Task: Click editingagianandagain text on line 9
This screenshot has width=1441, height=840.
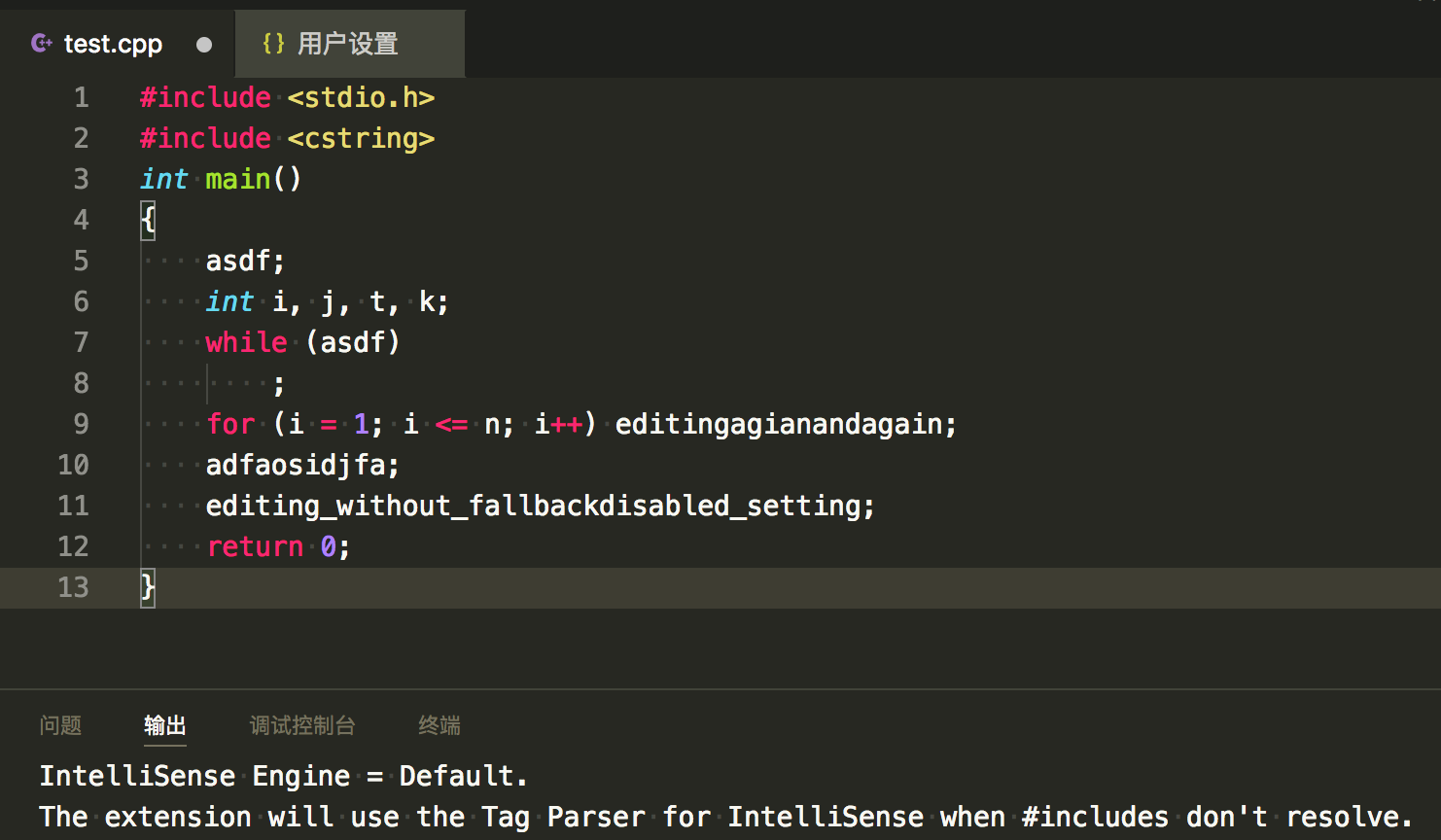Action: click(783, 423)
